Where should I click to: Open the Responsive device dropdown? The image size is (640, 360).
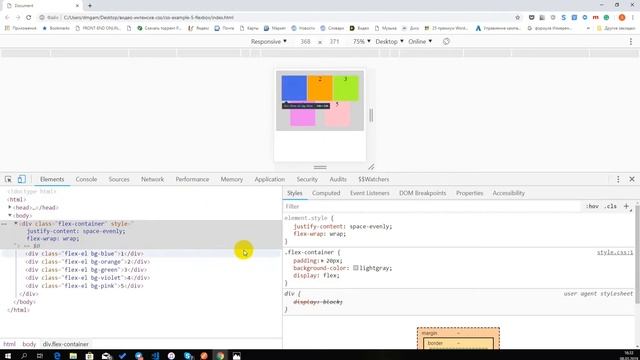pyautogui.click(x=269, y=42)
